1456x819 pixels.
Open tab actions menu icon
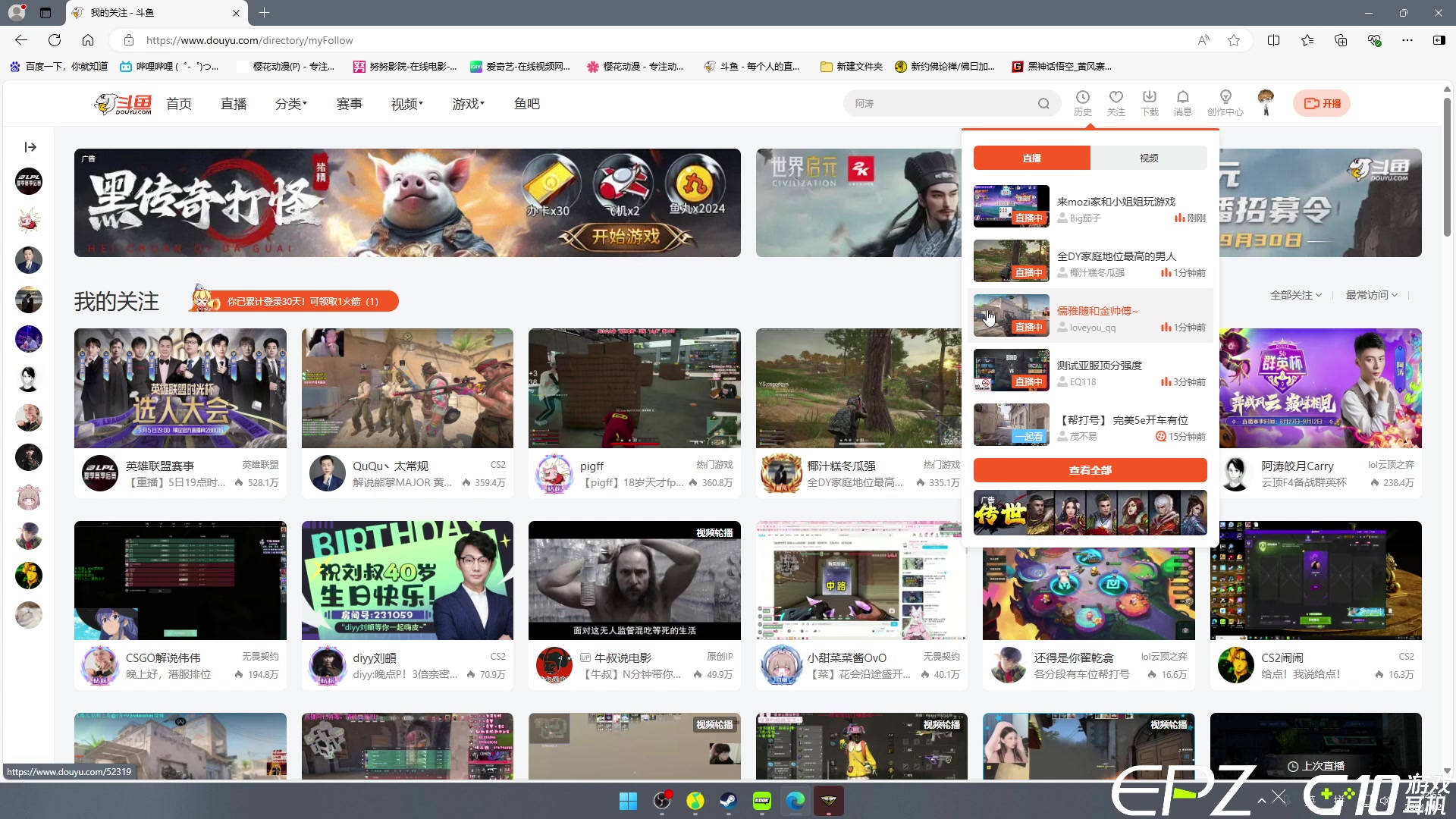coord(45,13)
